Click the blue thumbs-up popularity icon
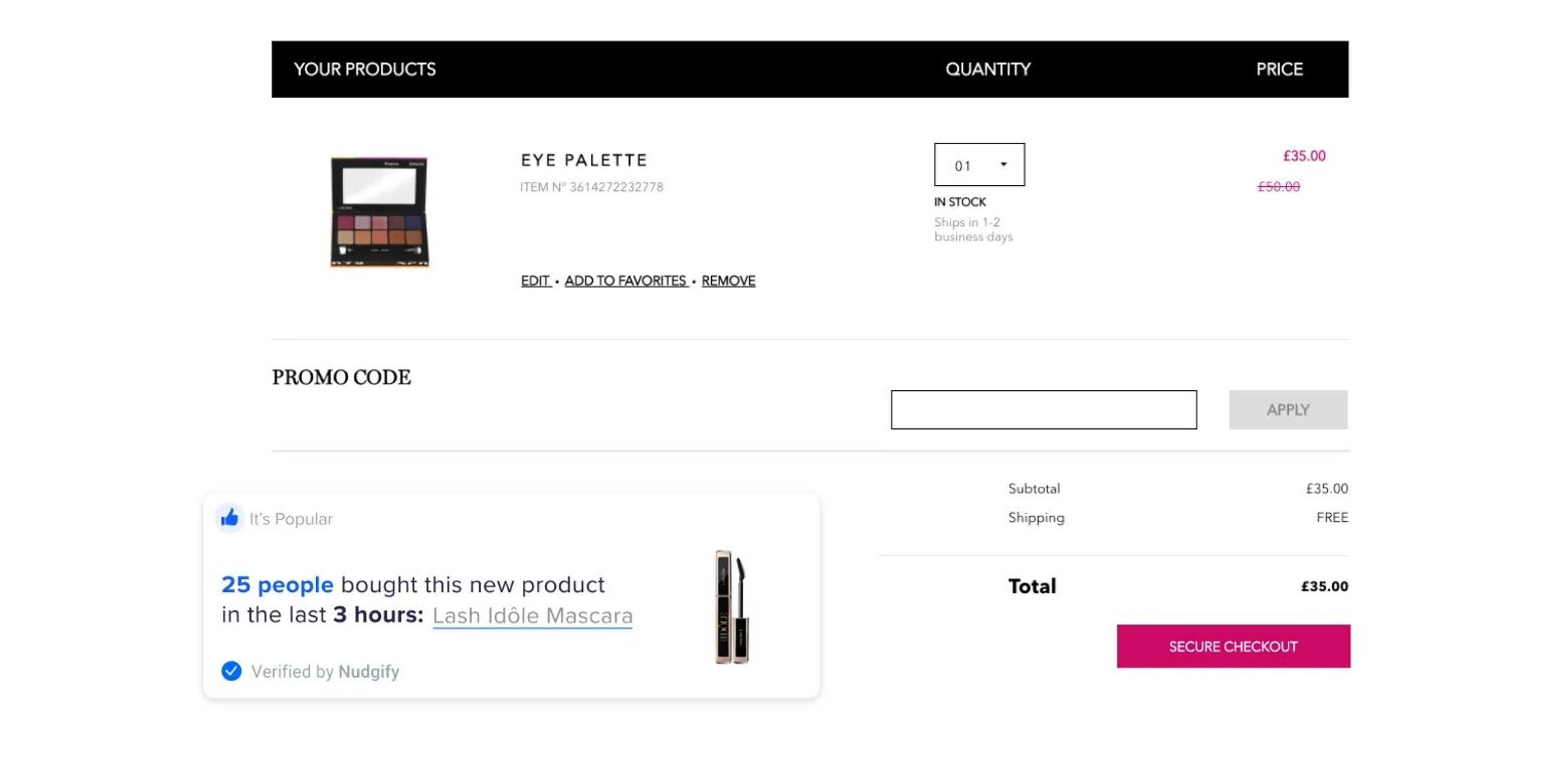The width and height of the screenshot is (1568, 764). click(x=229, y=518)
